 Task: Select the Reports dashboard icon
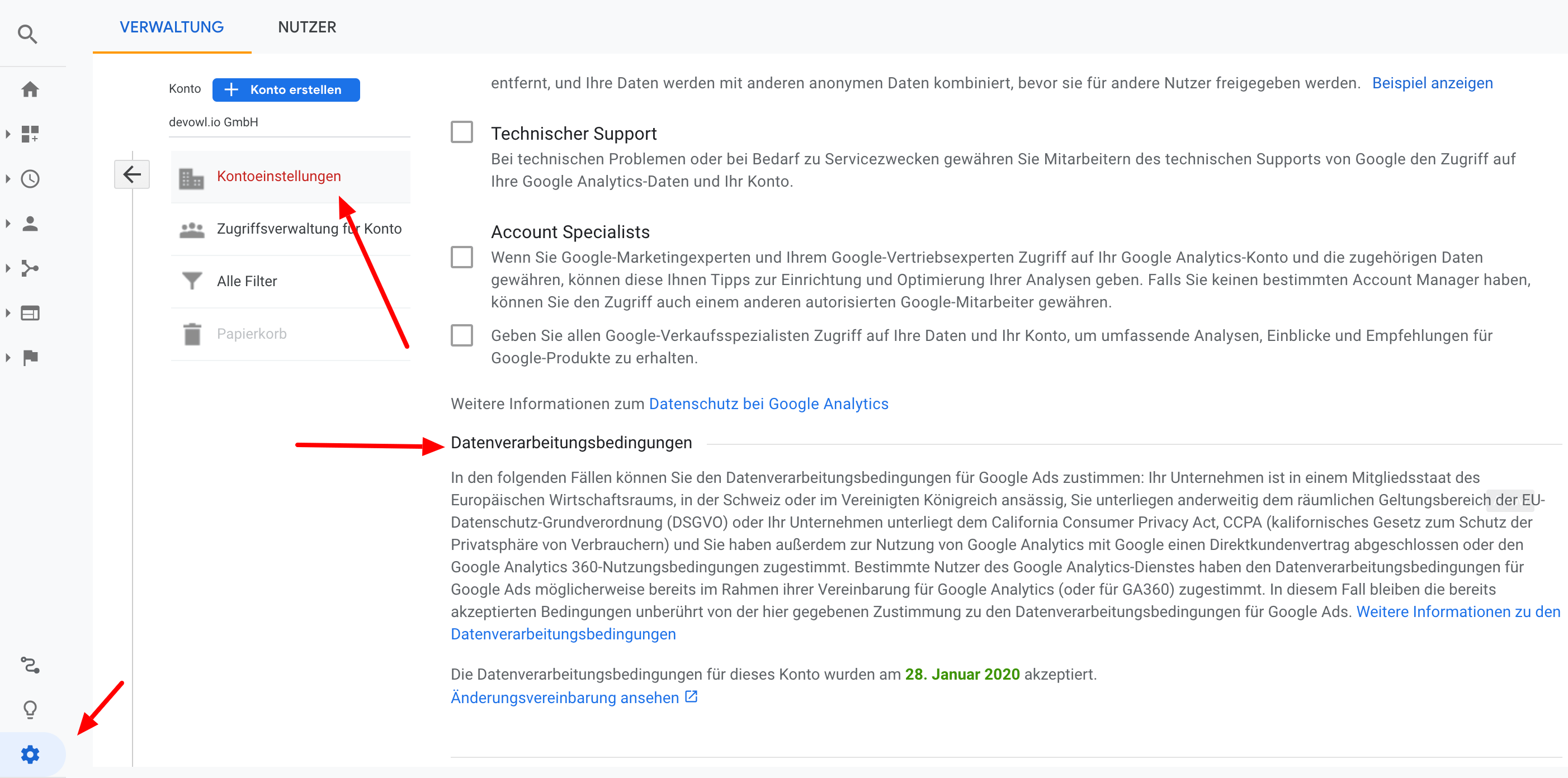(29, 135)
